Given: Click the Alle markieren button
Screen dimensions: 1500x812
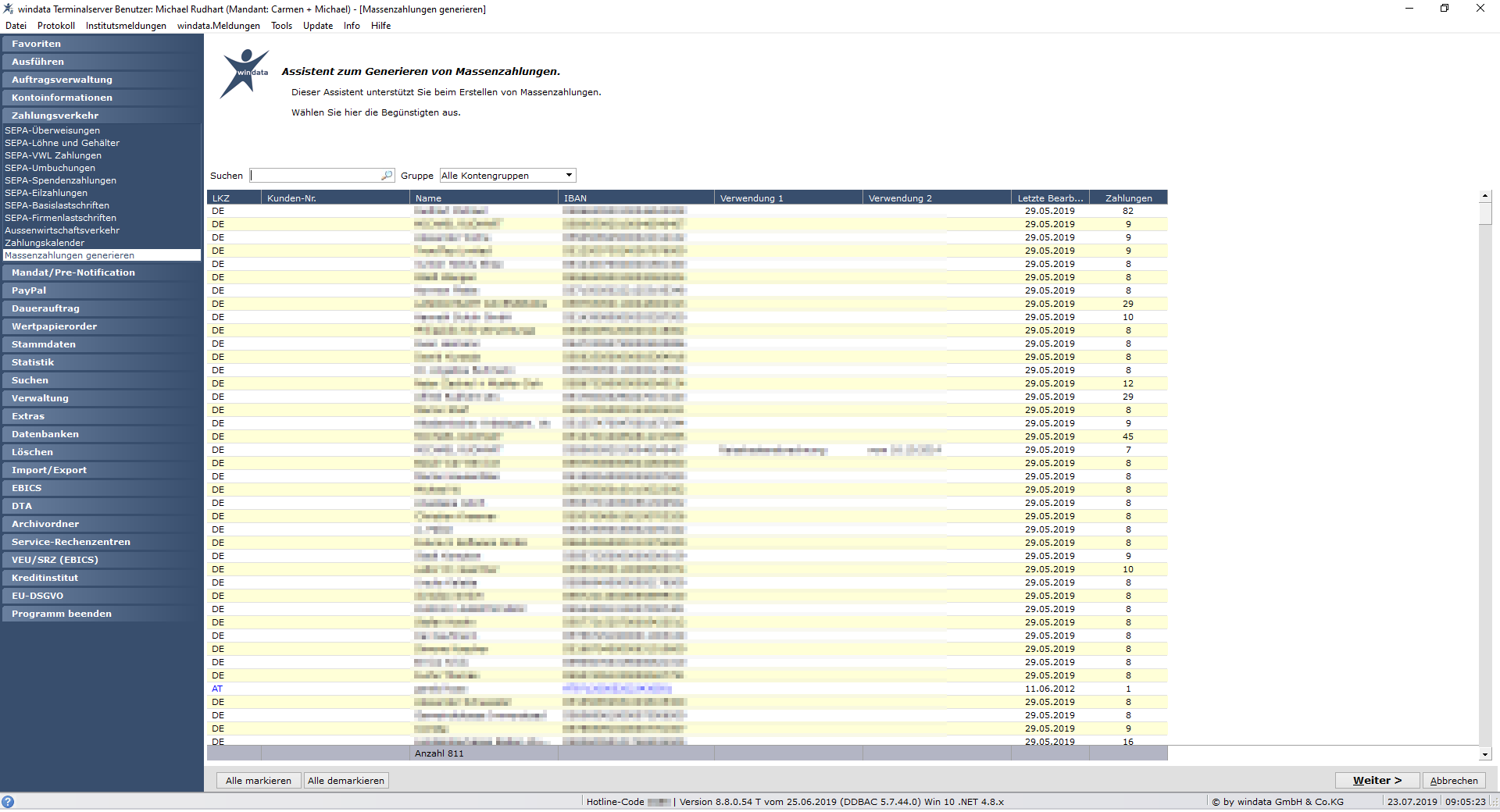Looking at the screenshot, I should point(258,780).
